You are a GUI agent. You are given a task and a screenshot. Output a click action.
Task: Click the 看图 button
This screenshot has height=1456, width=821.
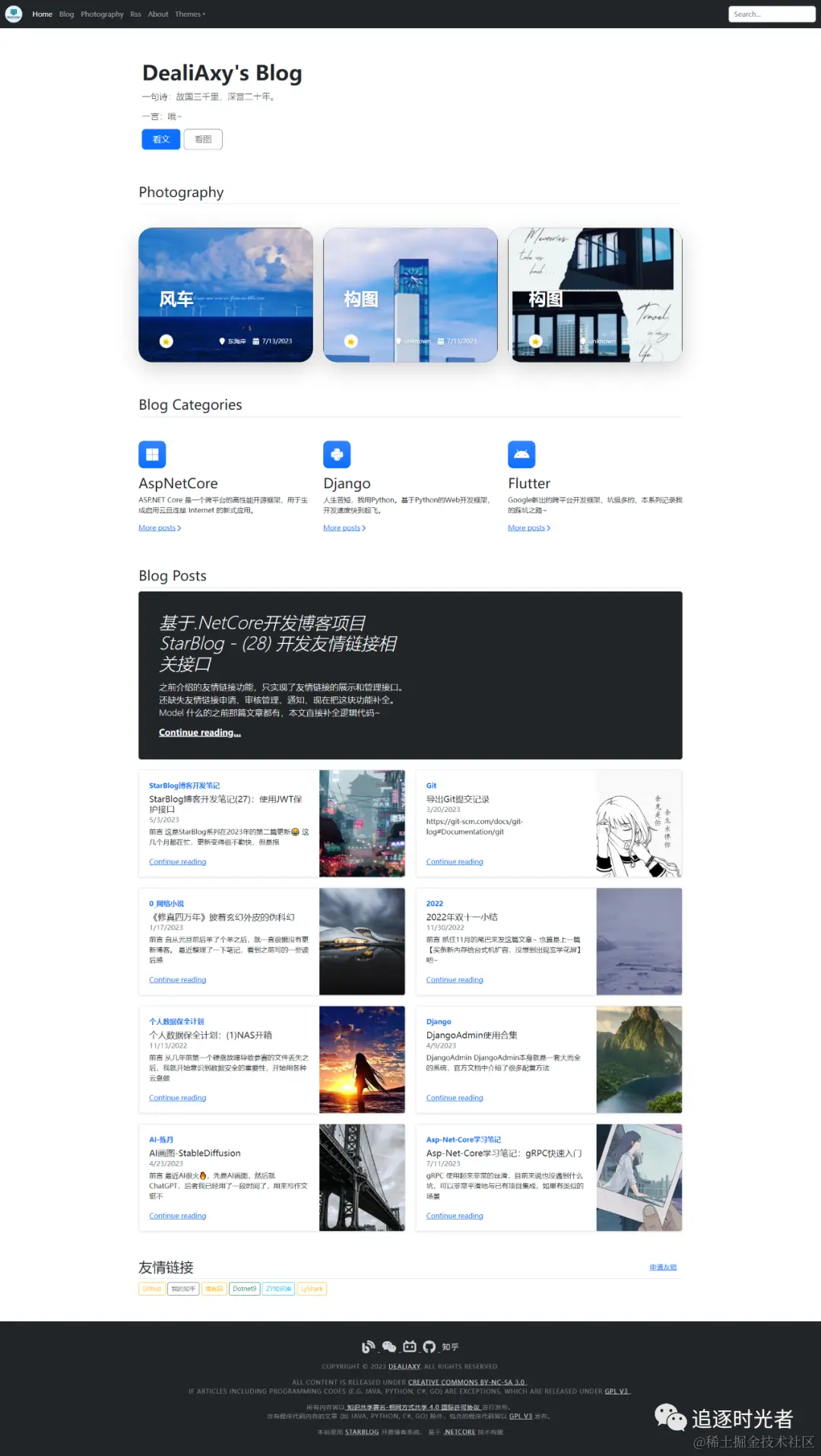[x=203, y=139]
